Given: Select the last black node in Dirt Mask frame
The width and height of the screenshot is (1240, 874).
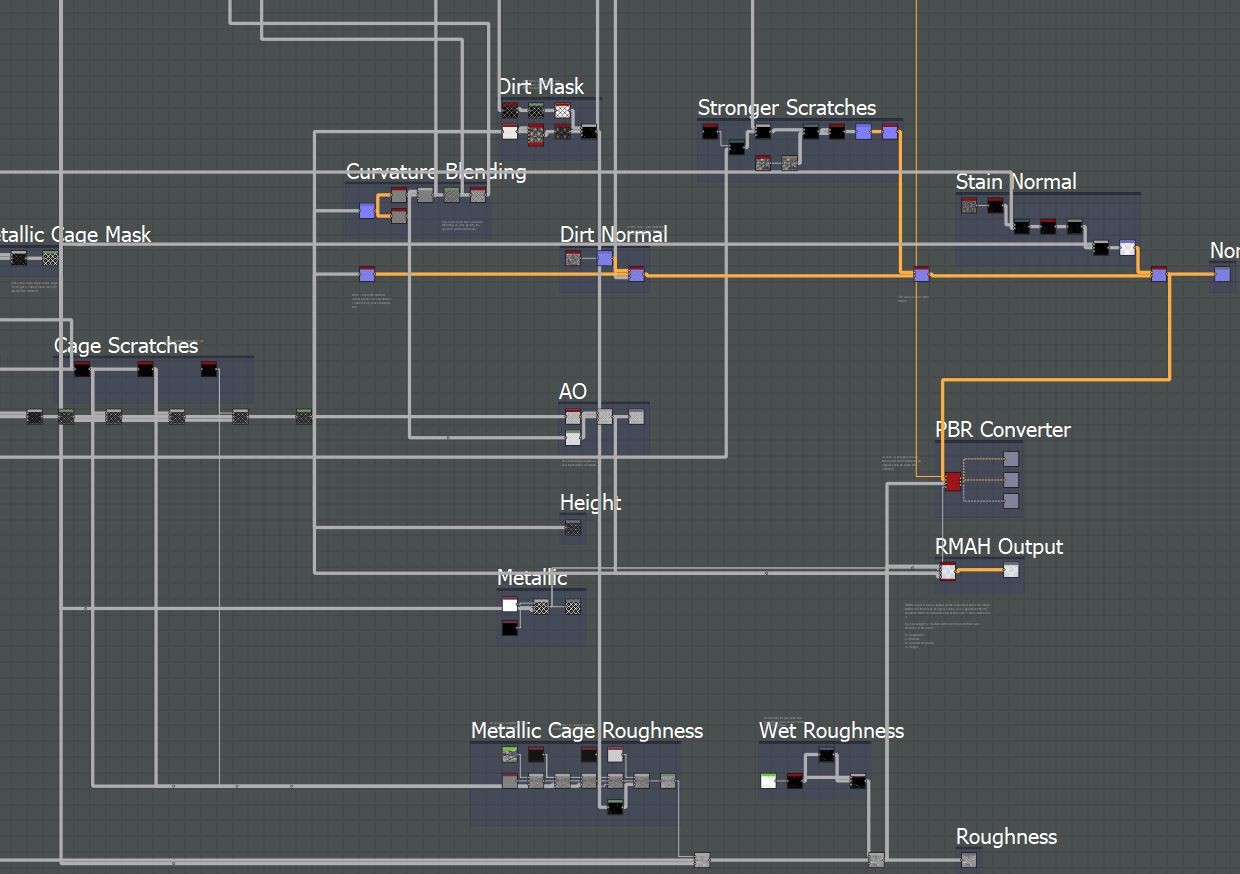Looking at the screenshot, I should coord(589,132).
